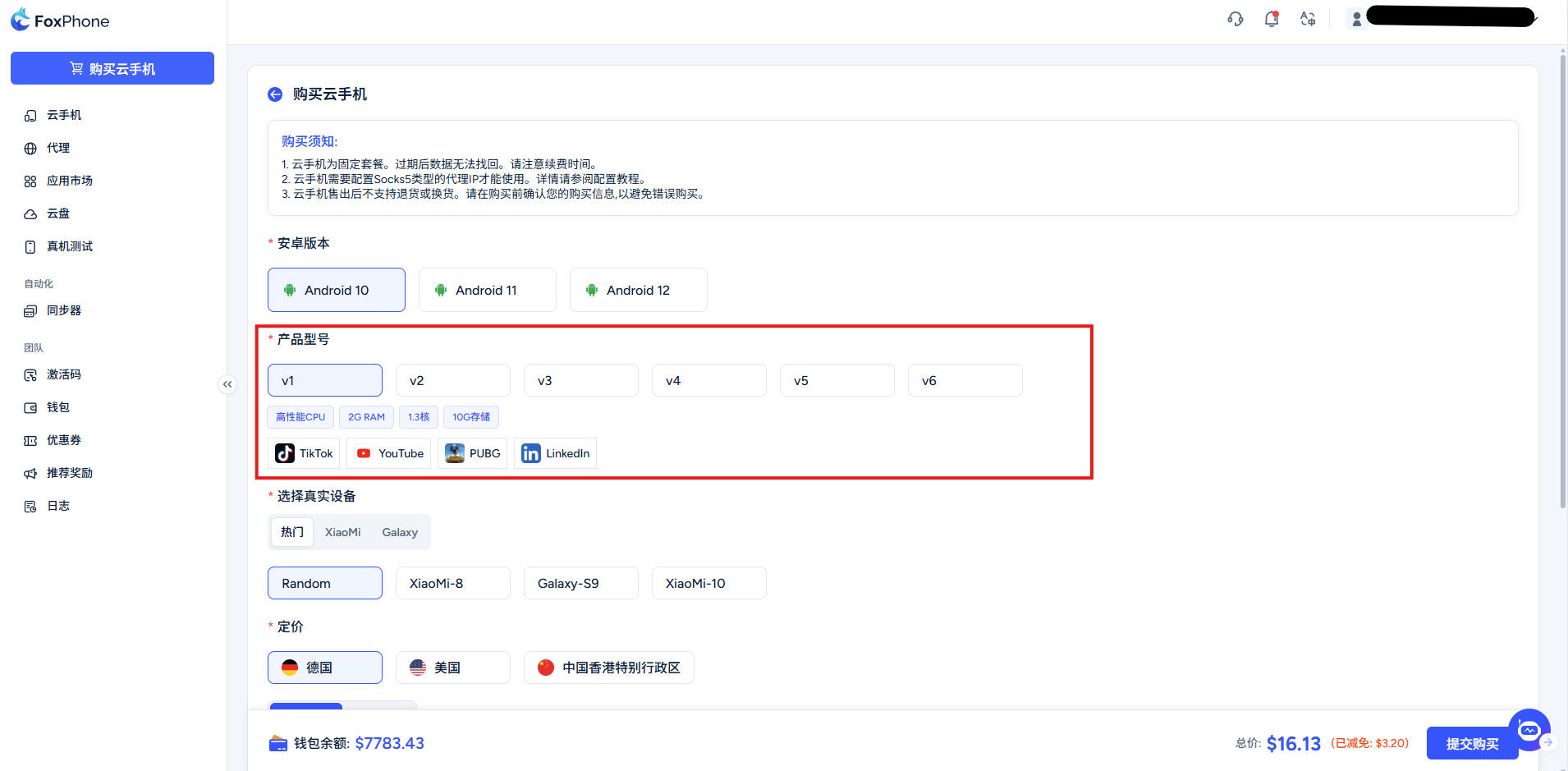The image size is (1568, 771).
Task: Collapse the left sidebar with chevron
Action: (x=227, y=384)
